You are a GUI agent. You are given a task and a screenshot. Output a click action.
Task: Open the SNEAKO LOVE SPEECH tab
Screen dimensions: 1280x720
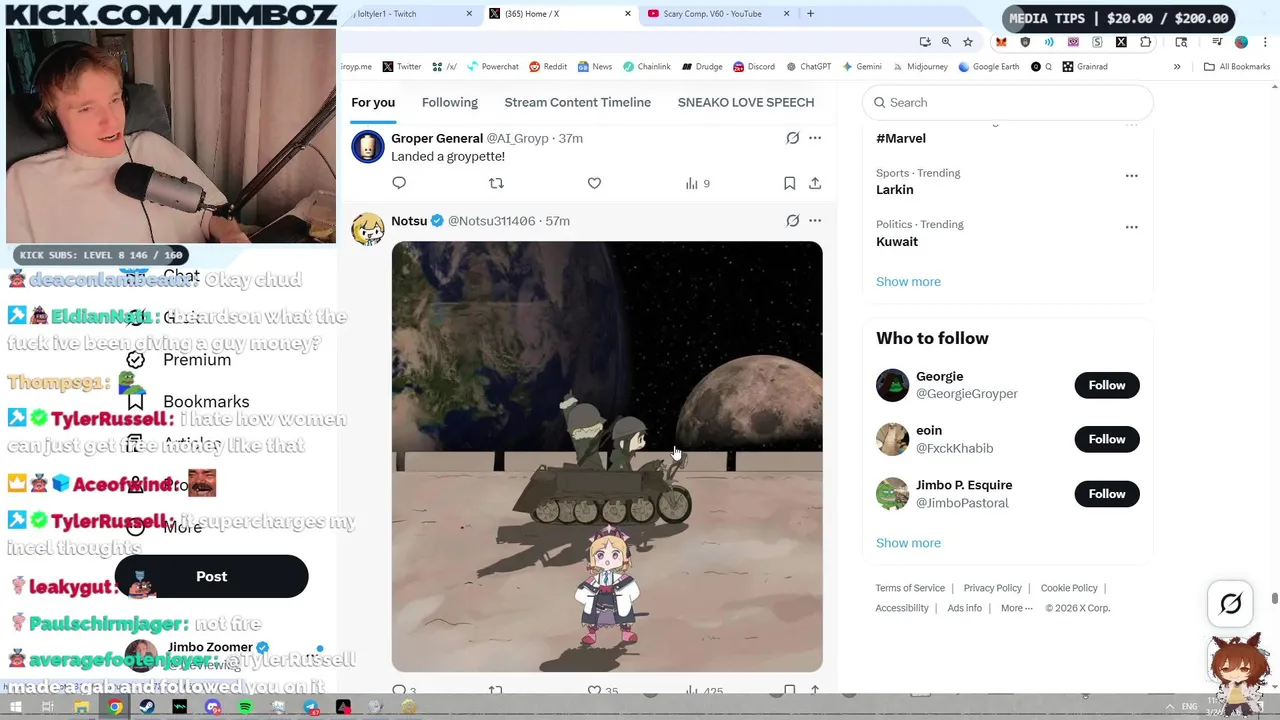pos(746,102)
